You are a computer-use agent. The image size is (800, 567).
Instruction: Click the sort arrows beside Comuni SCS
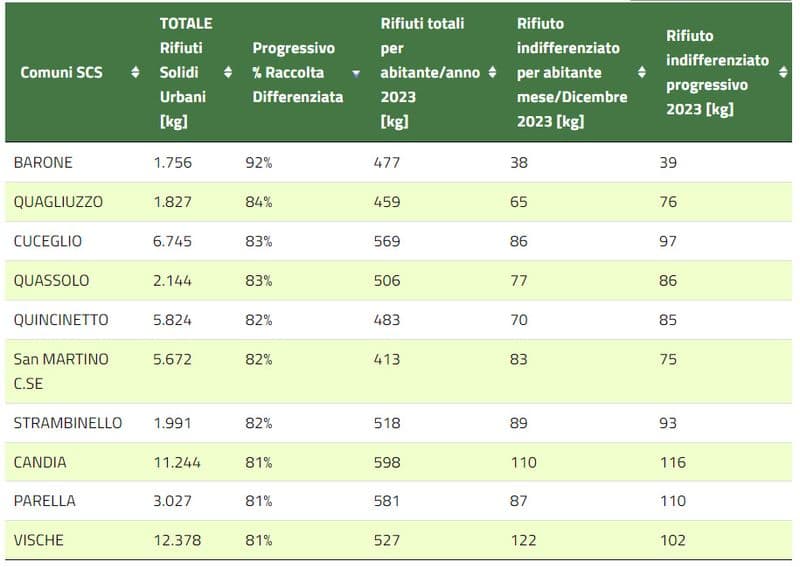(136, 73)
